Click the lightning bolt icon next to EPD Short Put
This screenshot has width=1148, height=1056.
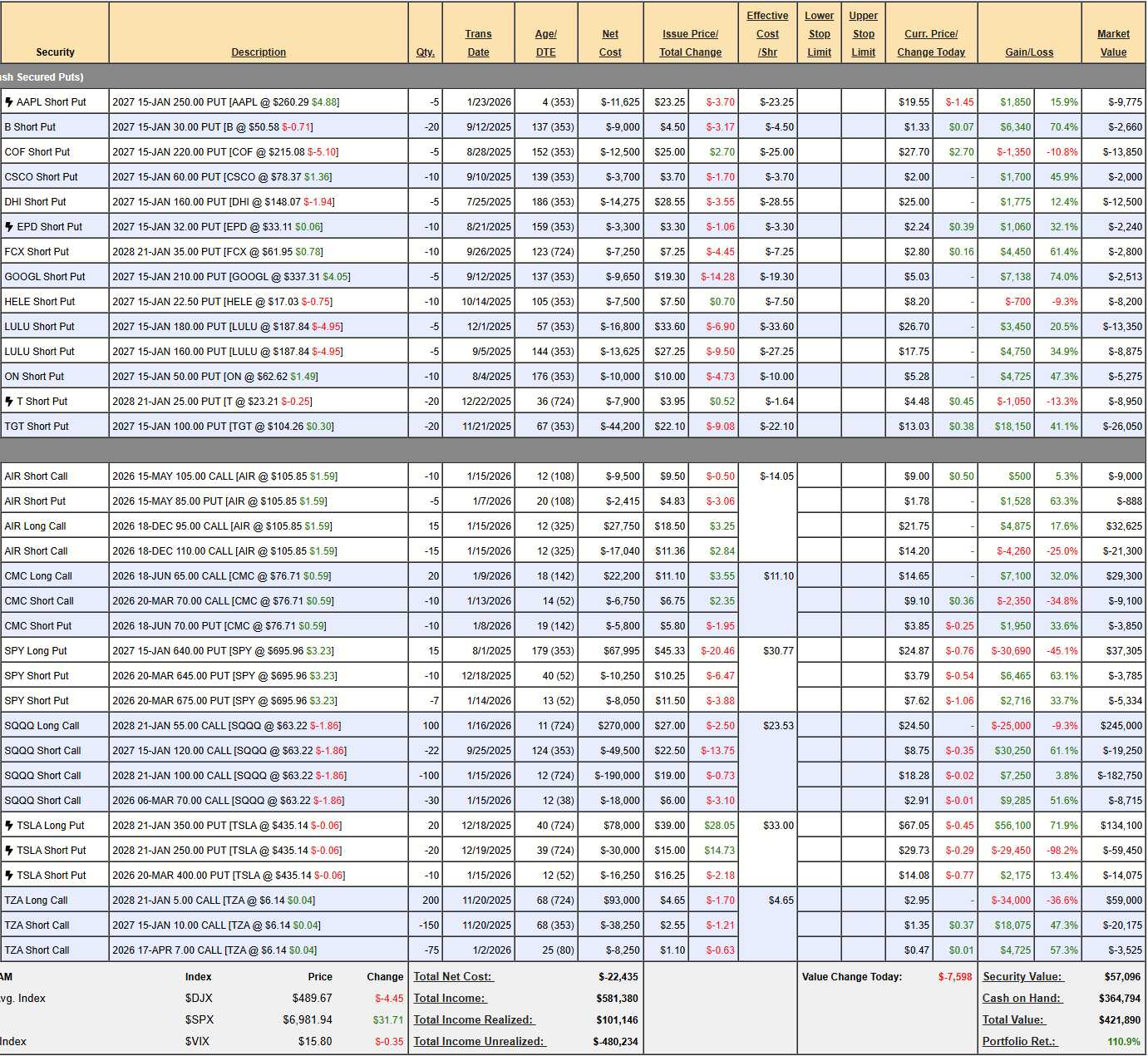tap(9, 227)
